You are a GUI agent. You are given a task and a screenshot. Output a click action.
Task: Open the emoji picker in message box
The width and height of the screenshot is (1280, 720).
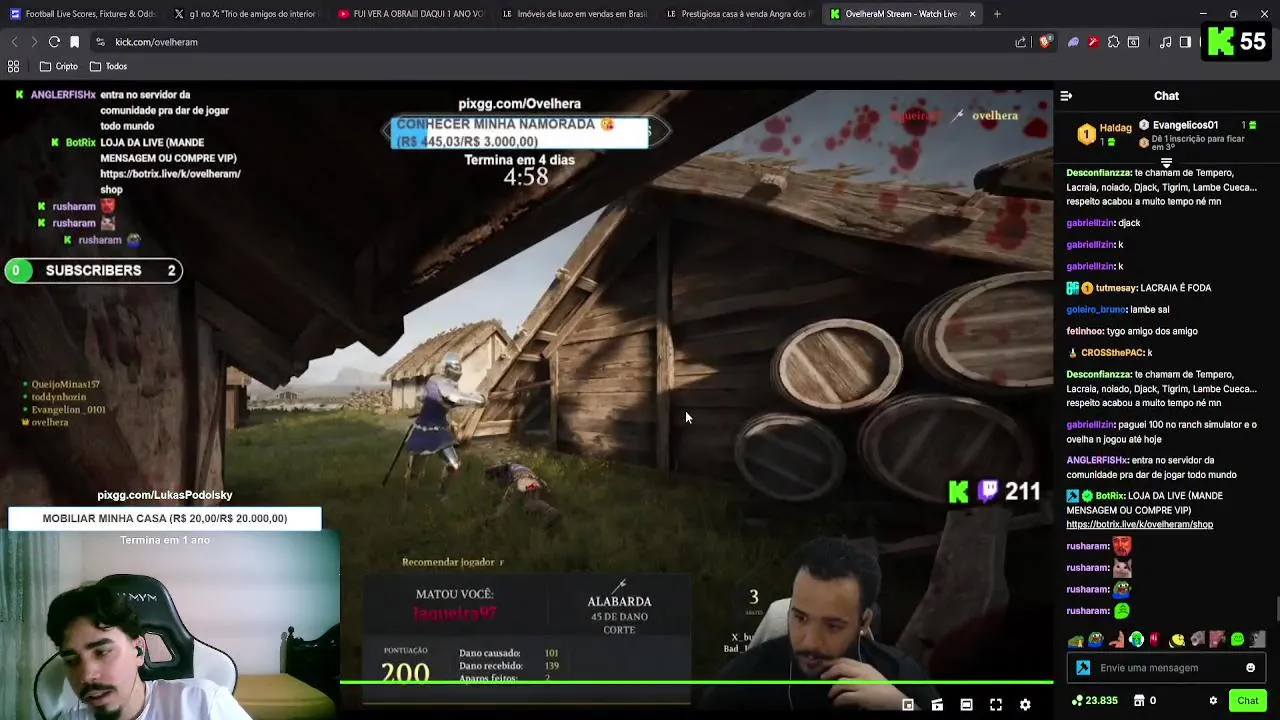point(1250,668)
